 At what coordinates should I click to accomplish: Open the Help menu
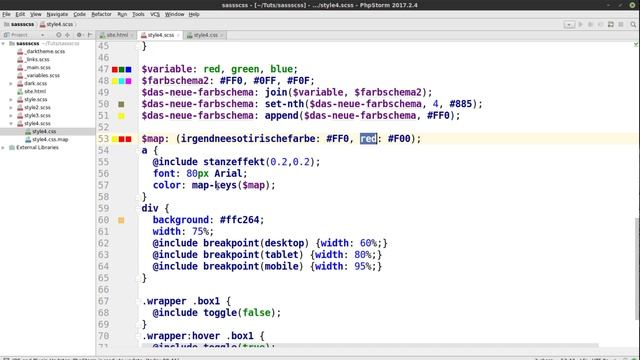click(x=194, y=14)
